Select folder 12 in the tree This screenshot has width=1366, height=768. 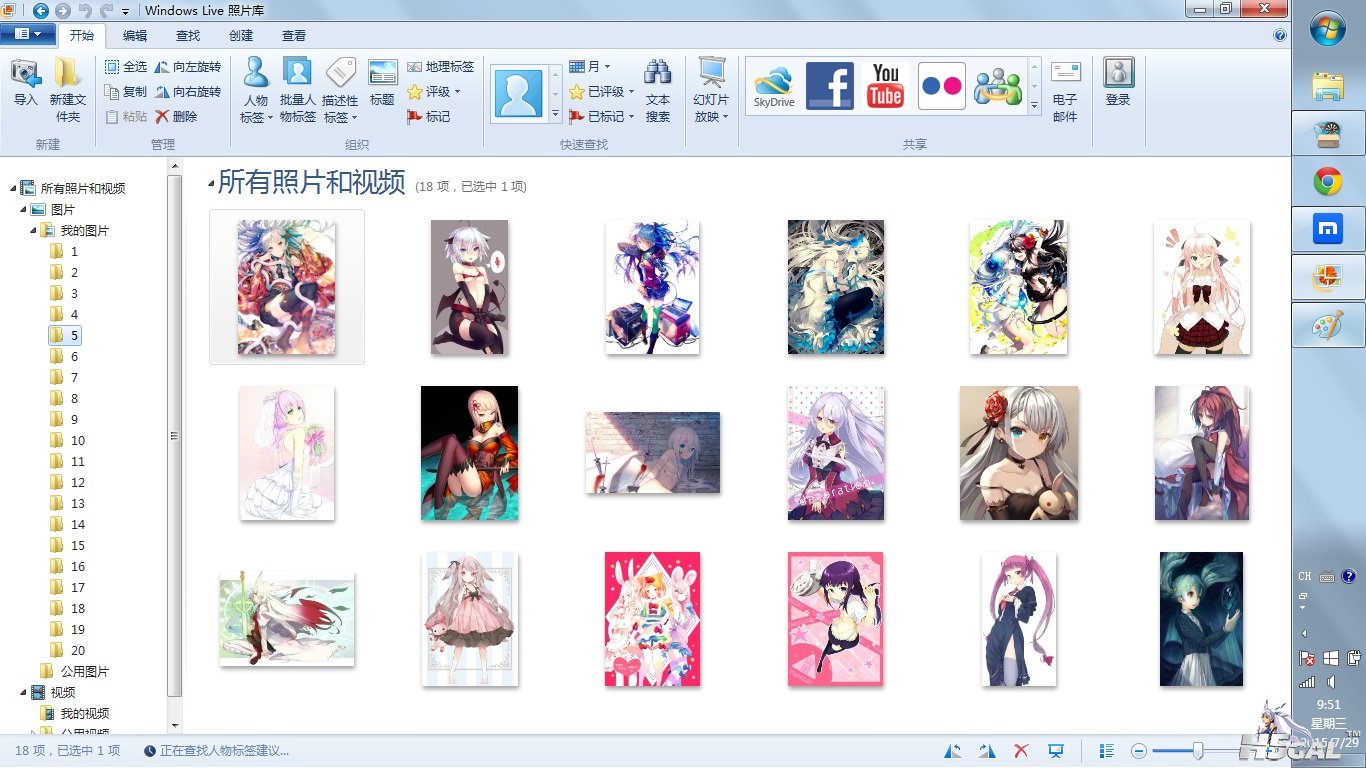point(68,482)
